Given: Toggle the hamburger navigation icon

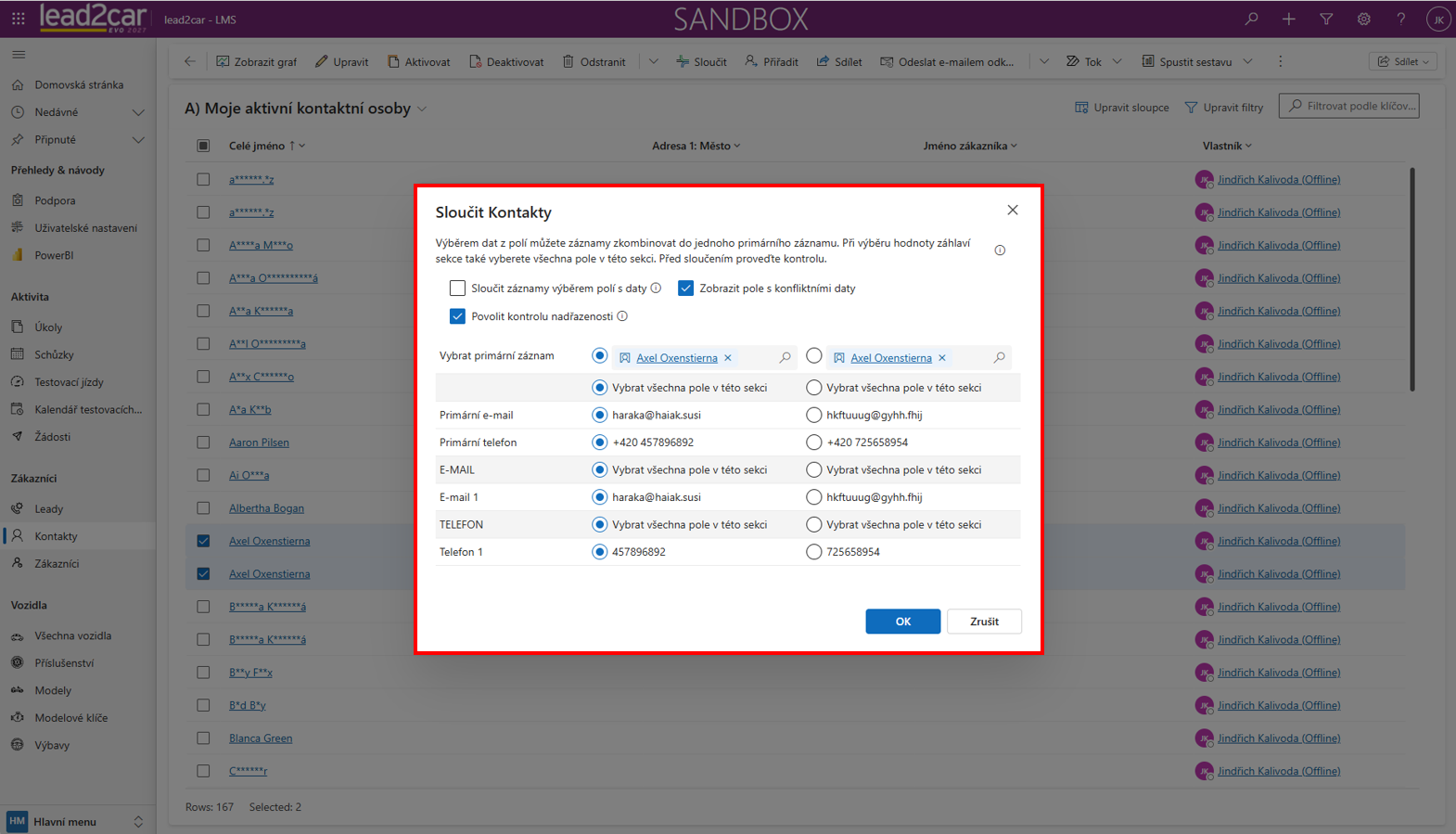Looking at the screenshot, I should pyautogui.click(x=19, y=55).
